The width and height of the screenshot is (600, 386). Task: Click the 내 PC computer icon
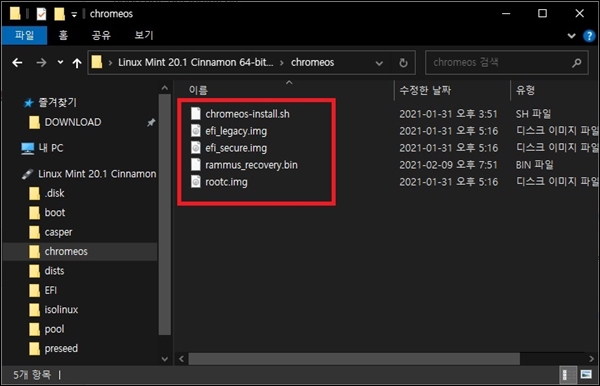coord(28,148)
